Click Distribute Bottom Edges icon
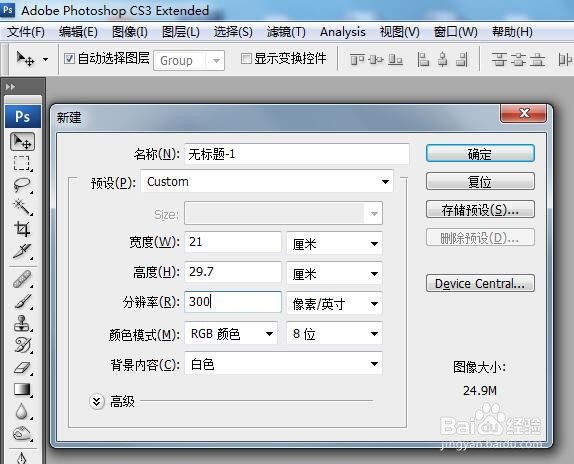This screenshot has height=464, width=574. 537,59
